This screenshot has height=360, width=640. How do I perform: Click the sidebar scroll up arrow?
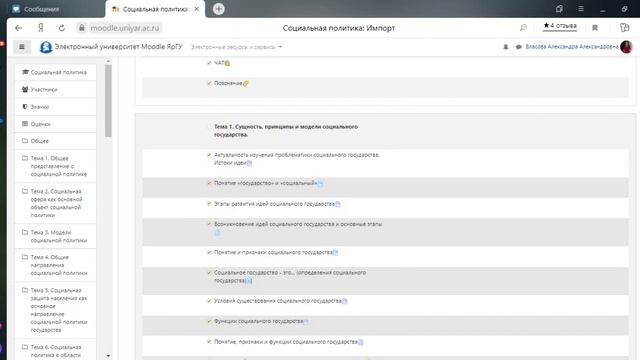tap(108, 61)
